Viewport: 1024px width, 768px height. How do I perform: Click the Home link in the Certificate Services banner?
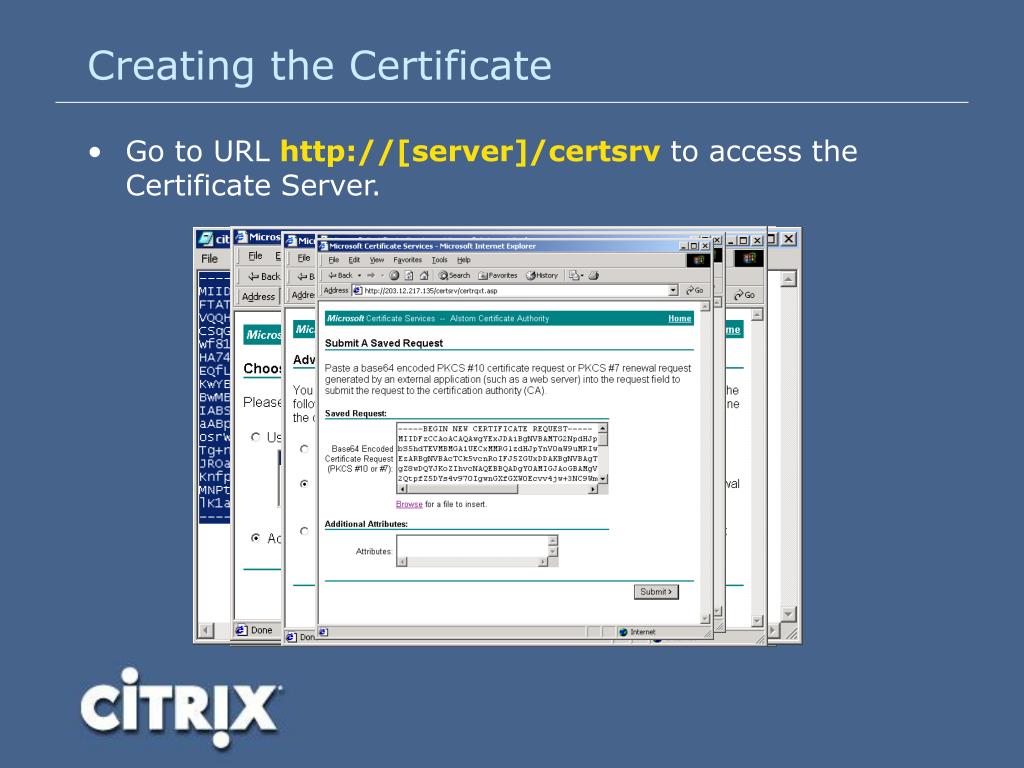680,319
